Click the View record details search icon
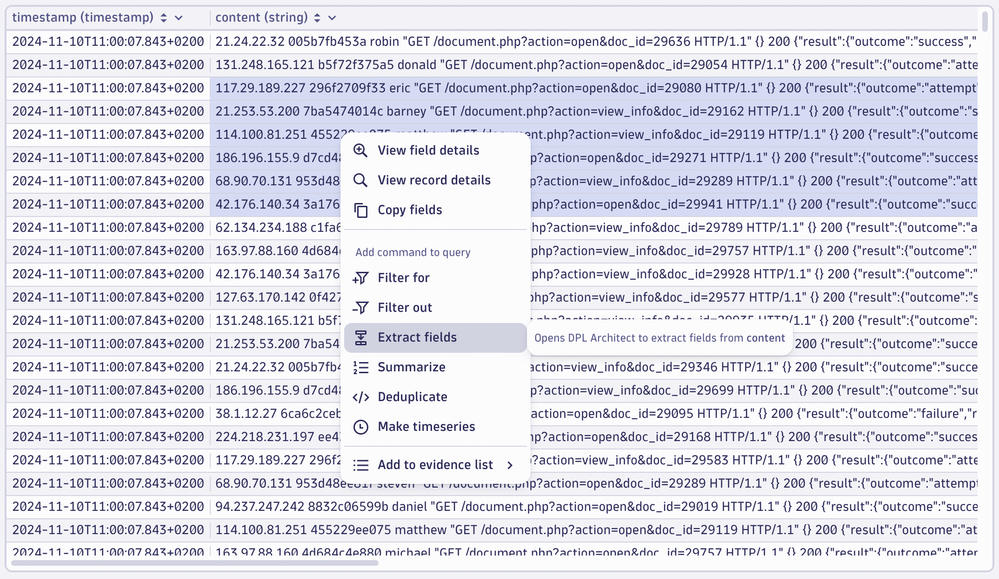Screen dimensions: 999x579 (x=361, y=181)
